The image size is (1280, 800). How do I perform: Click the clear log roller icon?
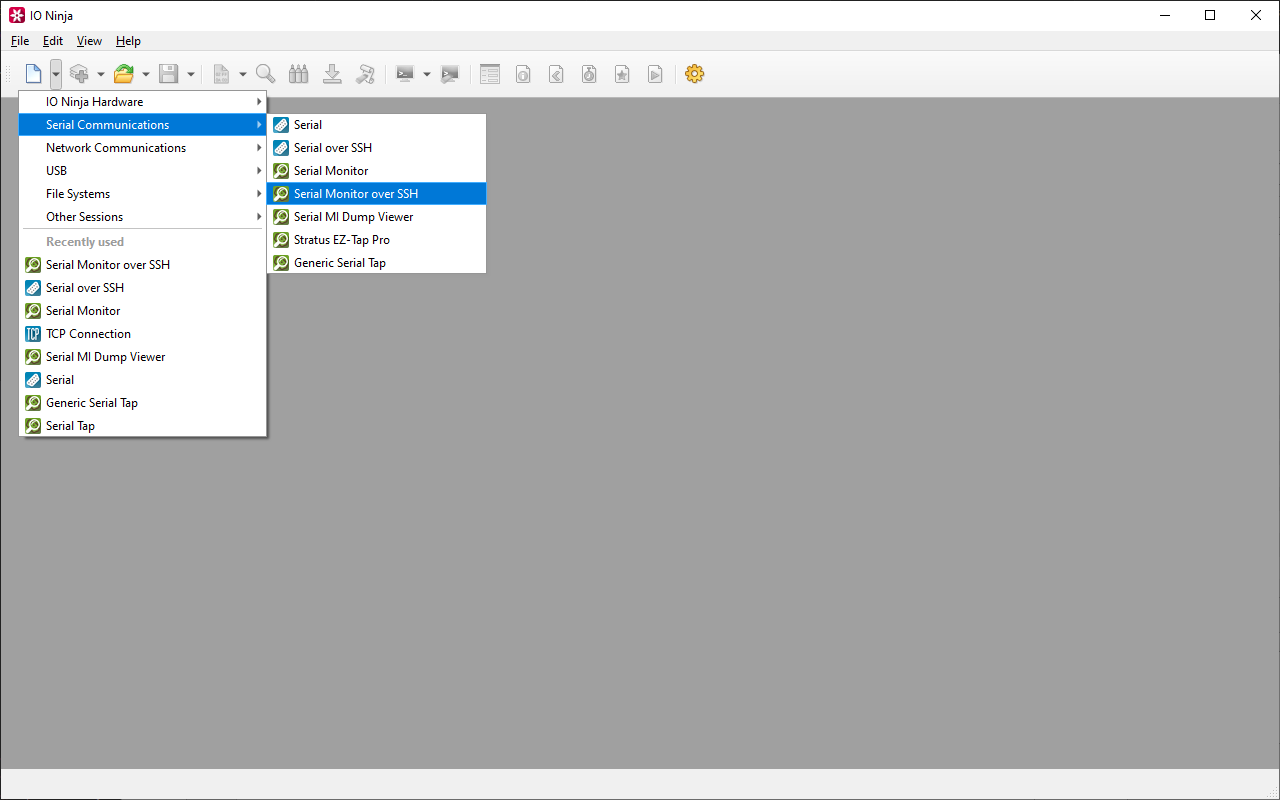(366, 74)
